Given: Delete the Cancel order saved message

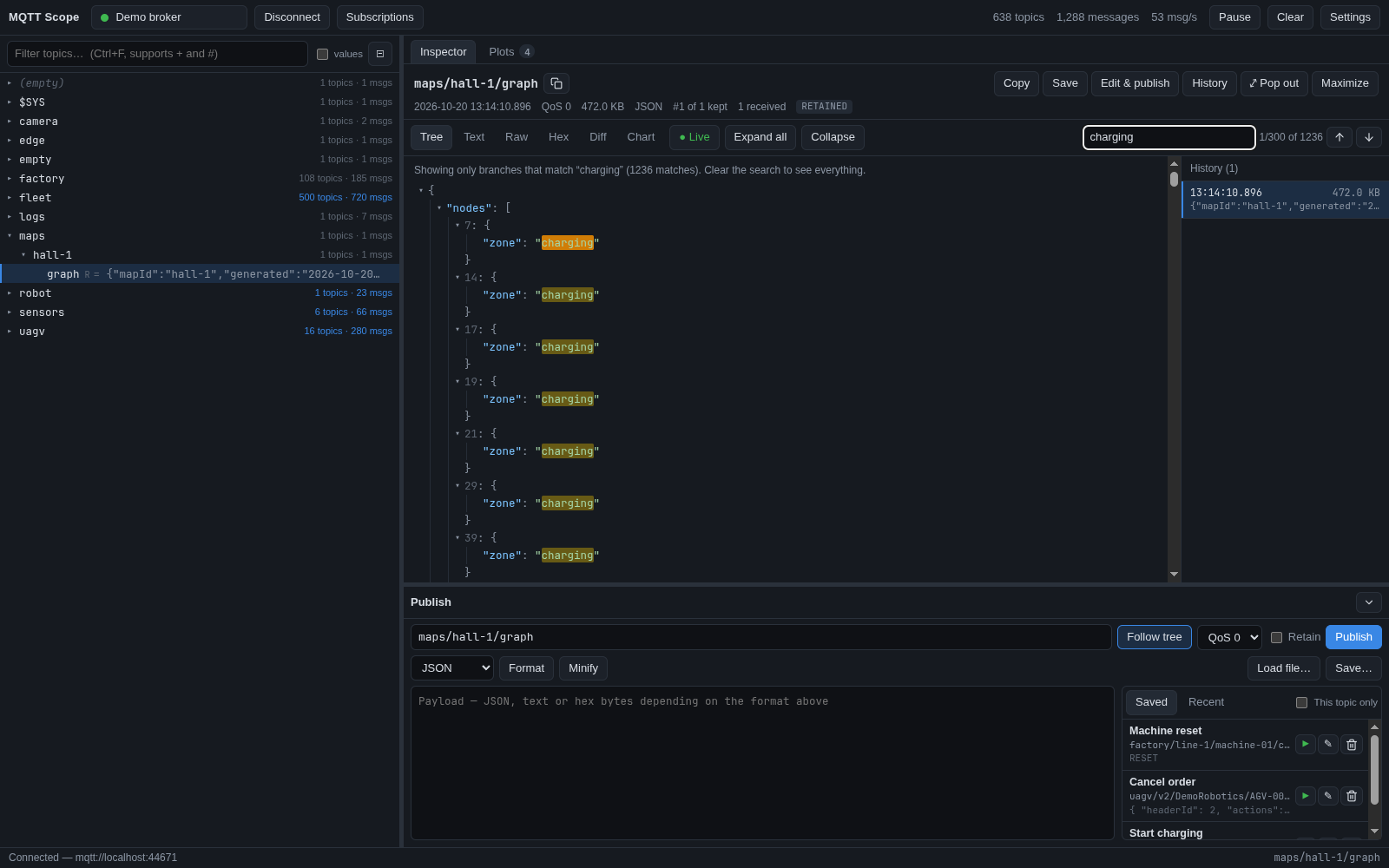Looking at the screenshot, I should (1352, 796).
